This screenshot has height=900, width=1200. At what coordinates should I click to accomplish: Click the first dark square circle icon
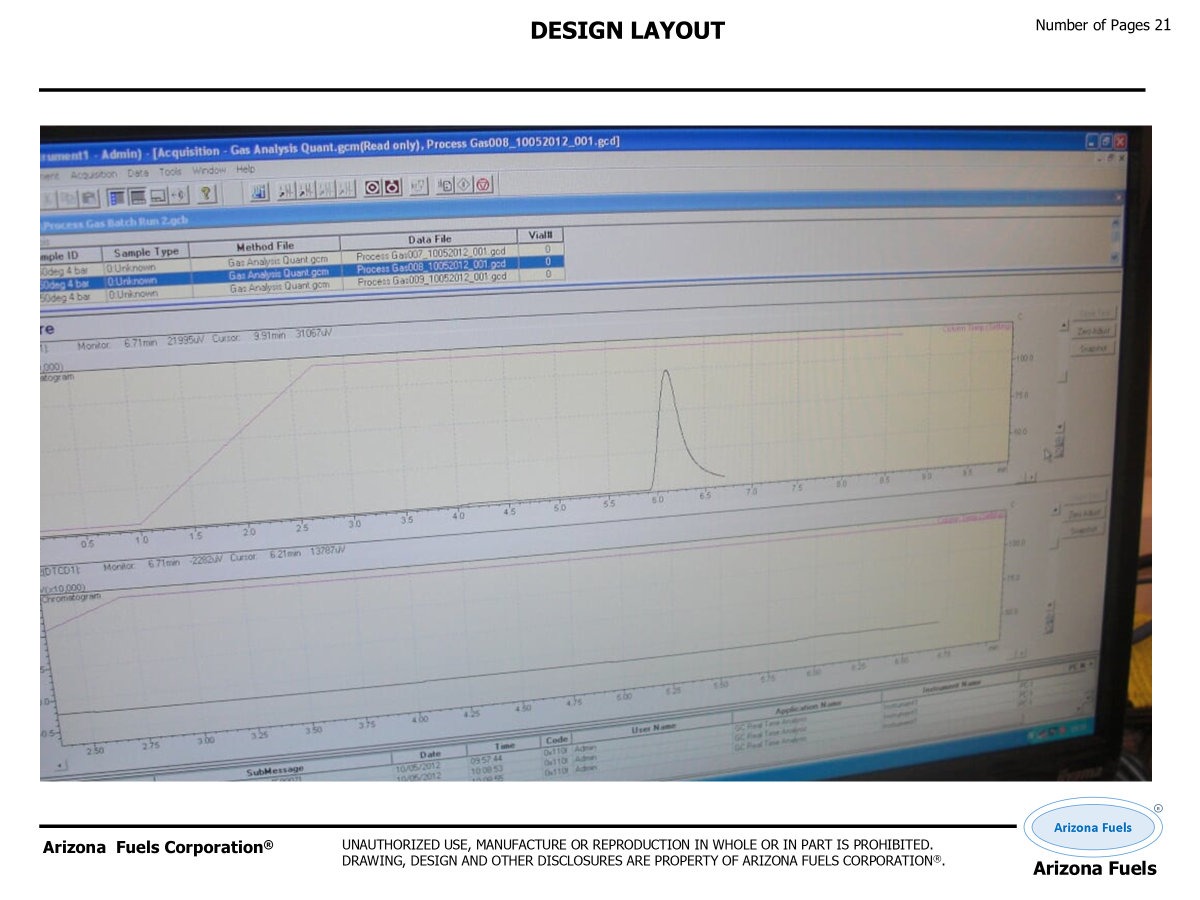click(x=372, y=187)
